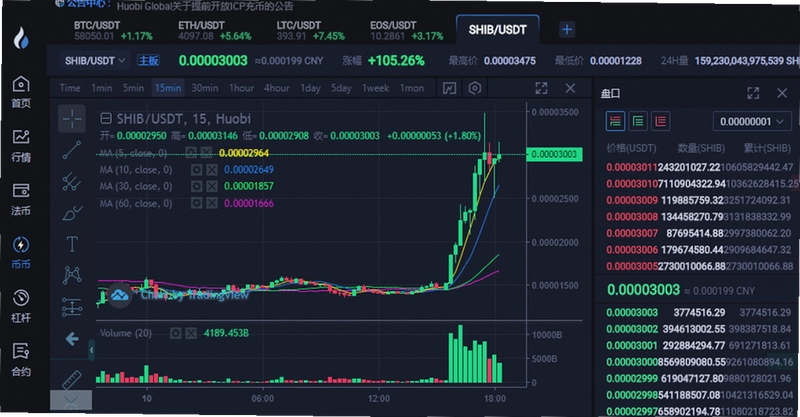800x417 pixels.
Task: Open settings for MA (30, close, 0)
Action: (196, 186)
